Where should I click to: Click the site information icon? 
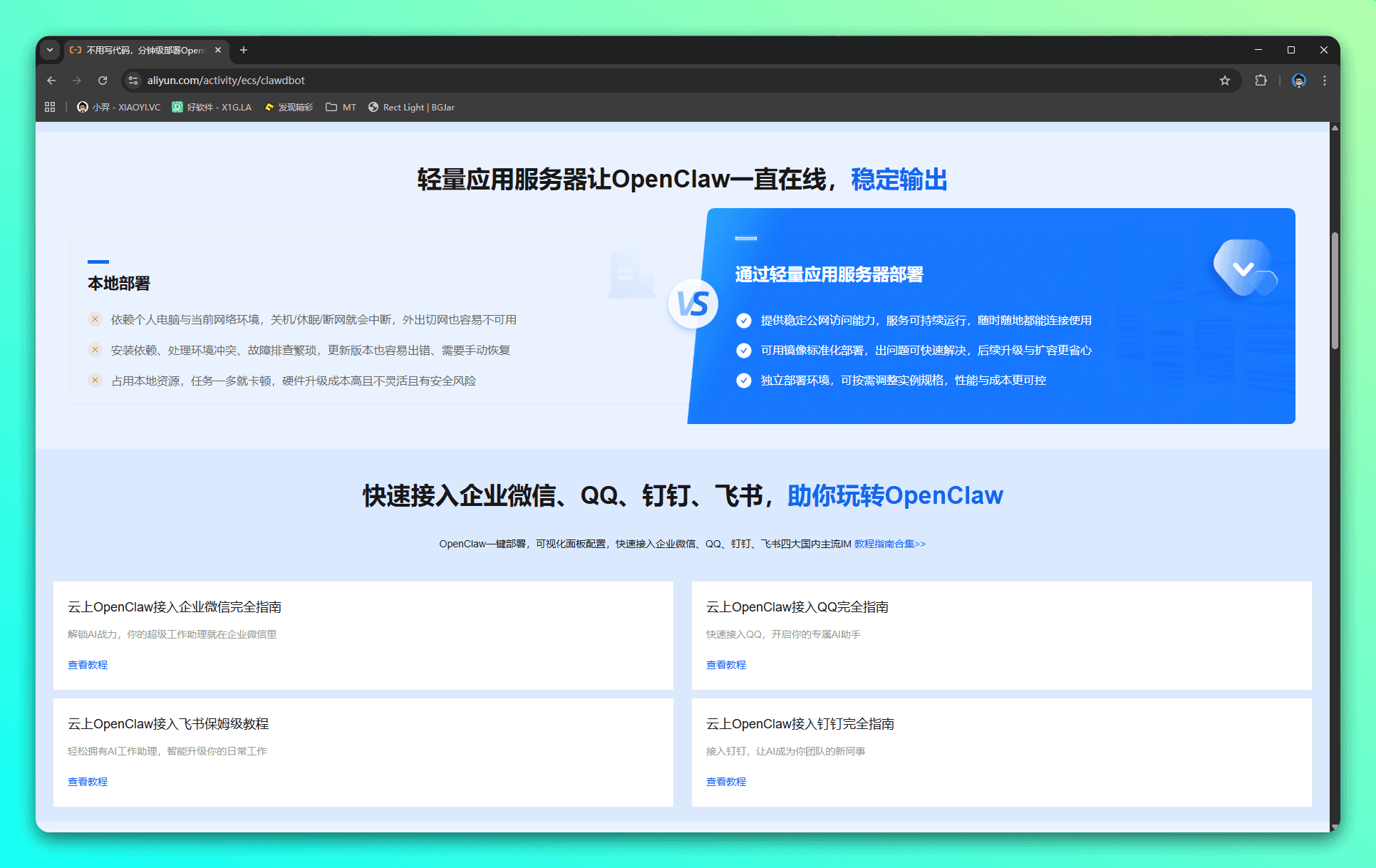coord(133,81)
